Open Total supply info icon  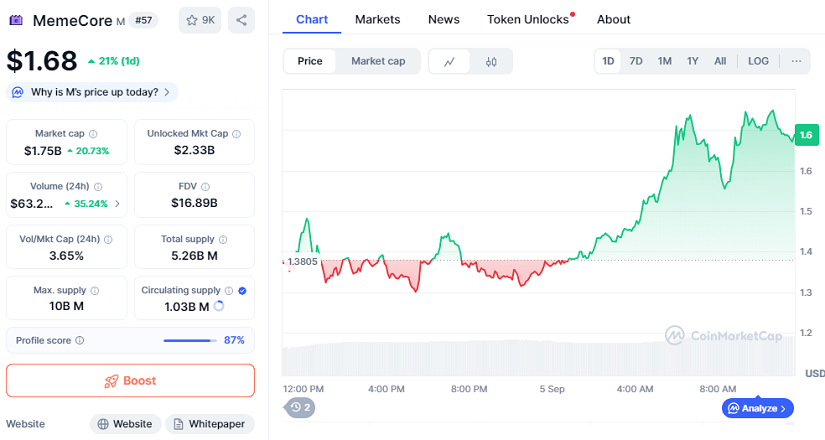tap(223, 239)
